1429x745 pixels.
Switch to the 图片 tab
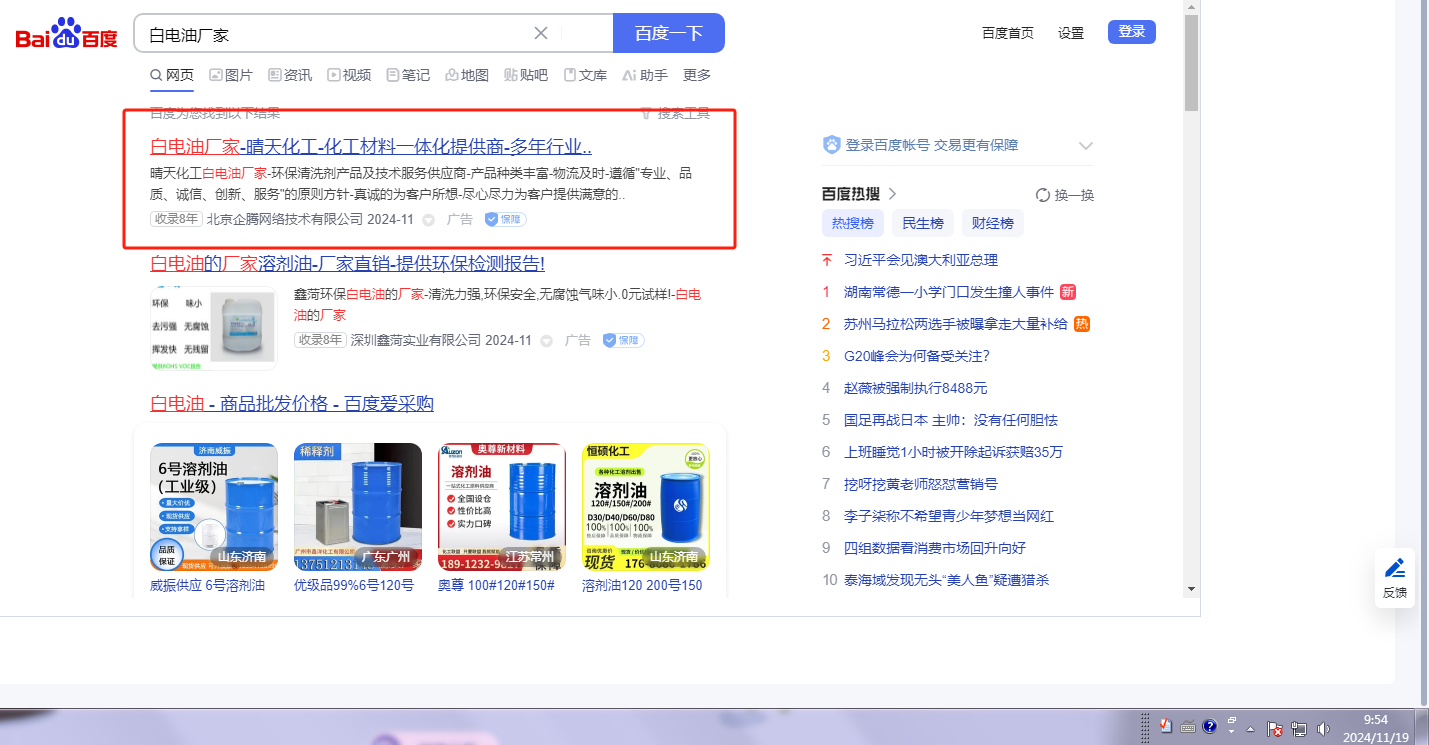(x=231, y=75)
